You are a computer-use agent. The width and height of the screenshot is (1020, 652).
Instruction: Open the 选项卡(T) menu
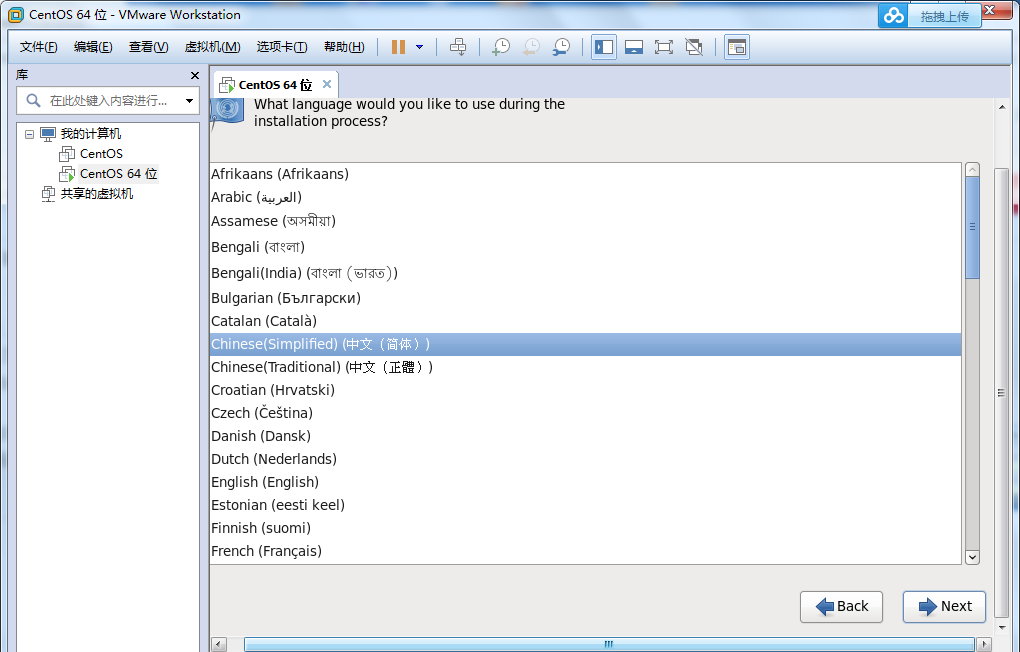click(282, 47)
